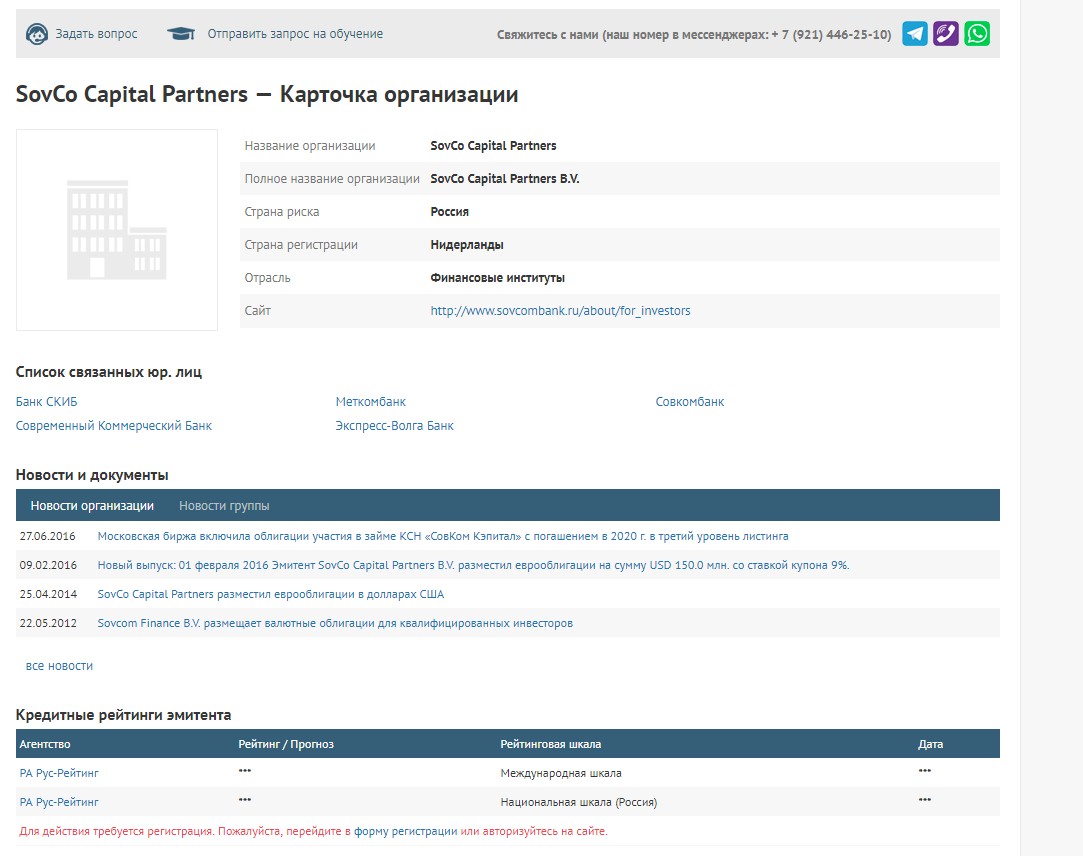This screenshot has height=856, width=1083.
Task: Click the hidden rating dots in international row
Action: (x=245, y=770)
